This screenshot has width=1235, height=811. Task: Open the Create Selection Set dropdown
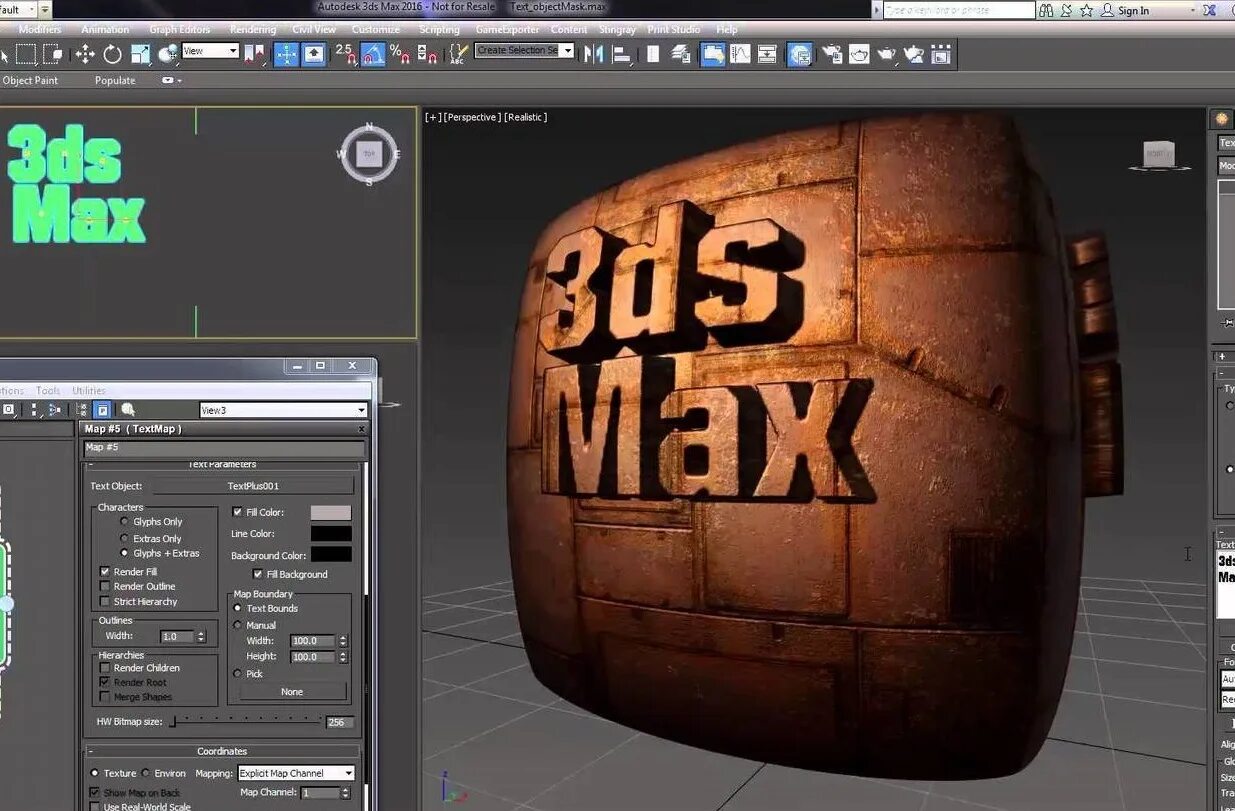click(x=524, y=50)
